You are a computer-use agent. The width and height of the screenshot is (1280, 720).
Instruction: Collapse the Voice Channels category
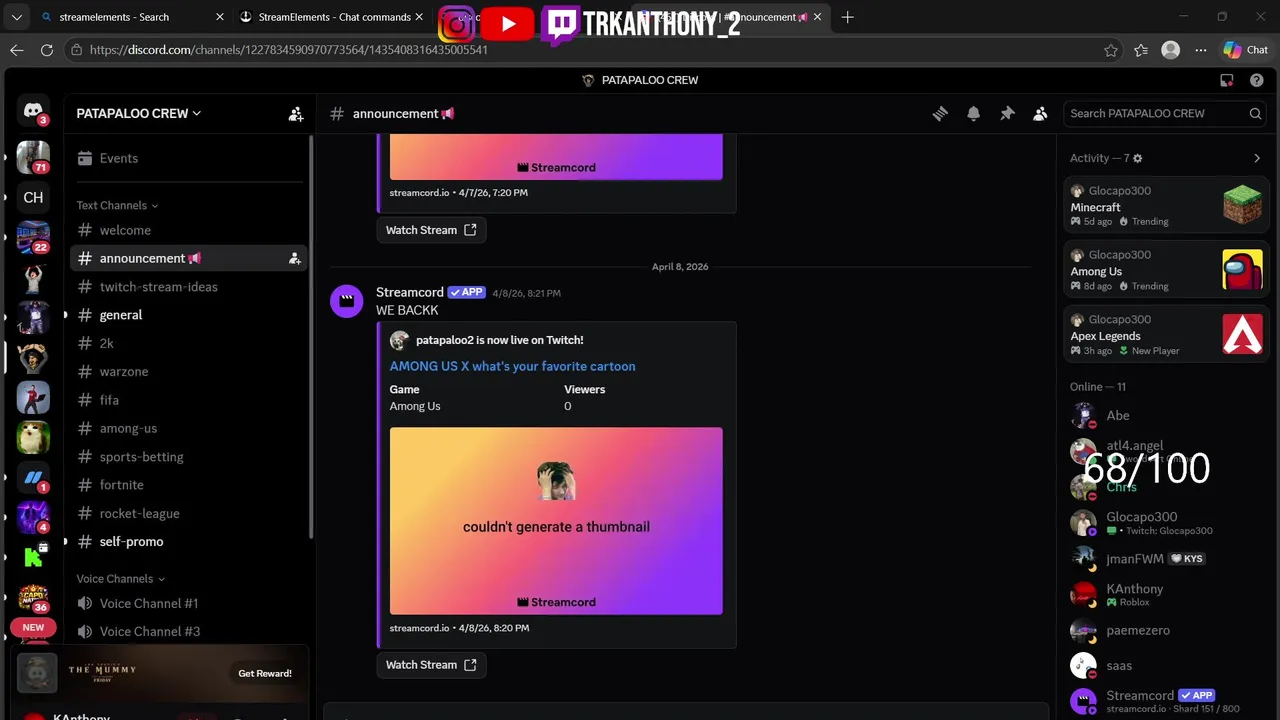[x=120, y=579]
